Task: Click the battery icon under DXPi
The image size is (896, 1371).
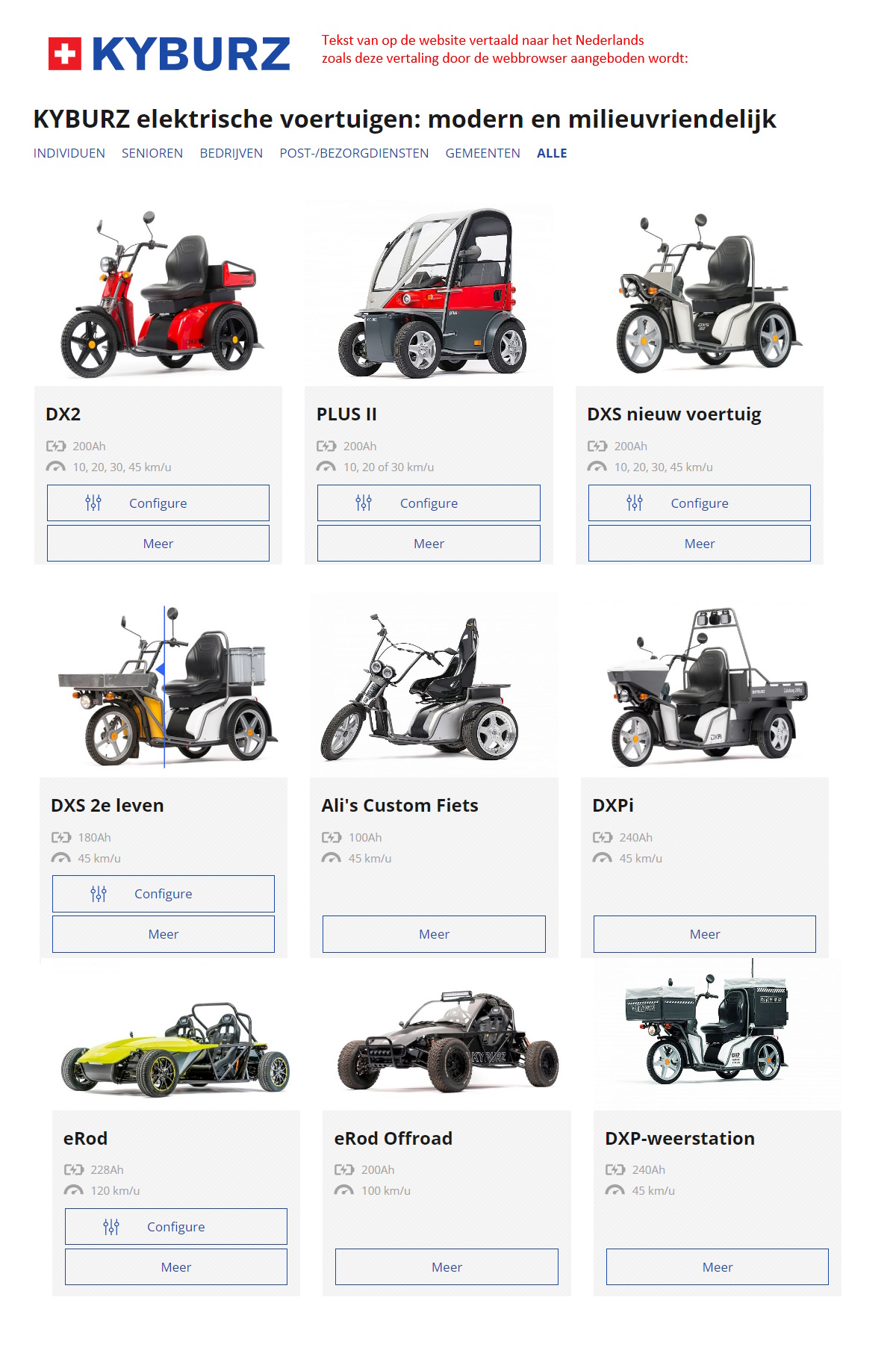Action: (603, 837)
